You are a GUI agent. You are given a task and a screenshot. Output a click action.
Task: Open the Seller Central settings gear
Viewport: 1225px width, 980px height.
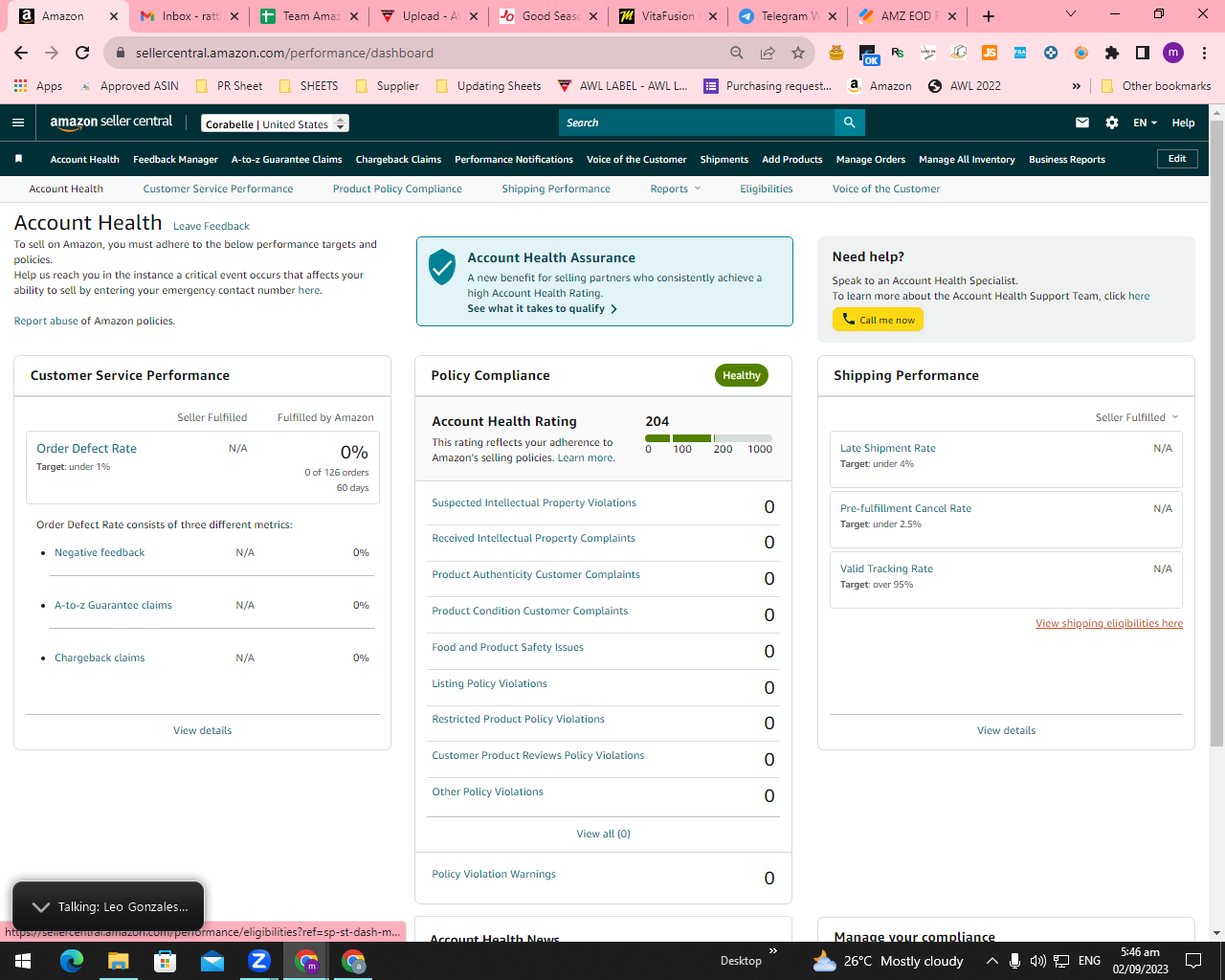pos(1111,122)
